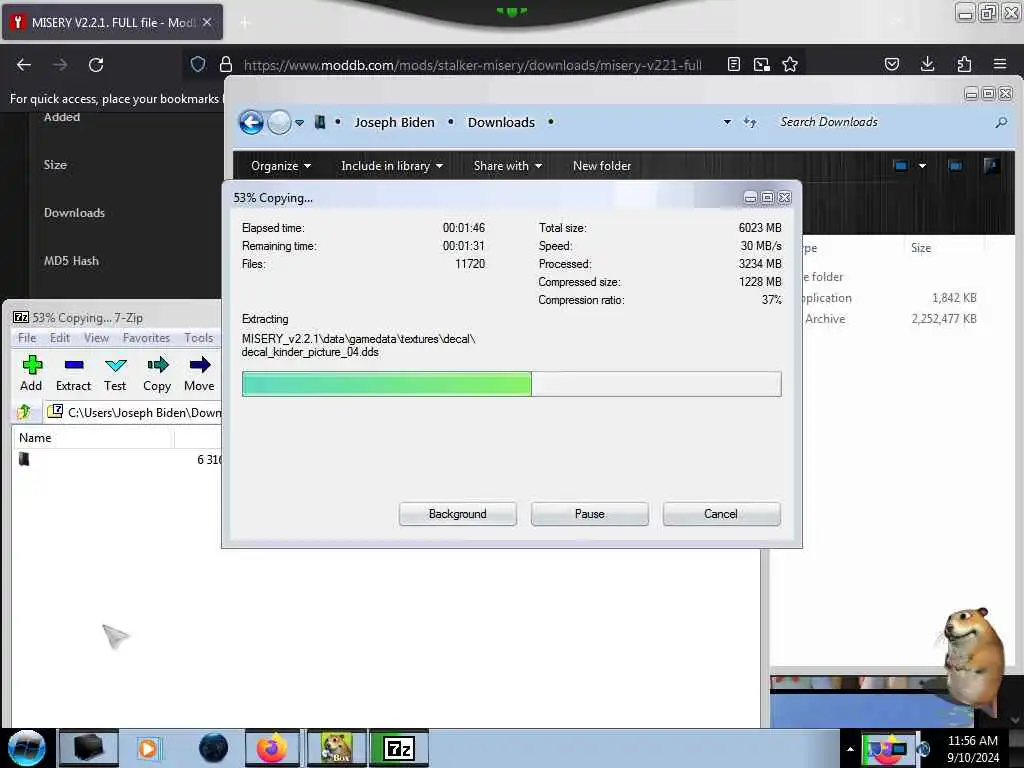
Task: Click Explorer forward navigation button
Action: coord(280,122)
